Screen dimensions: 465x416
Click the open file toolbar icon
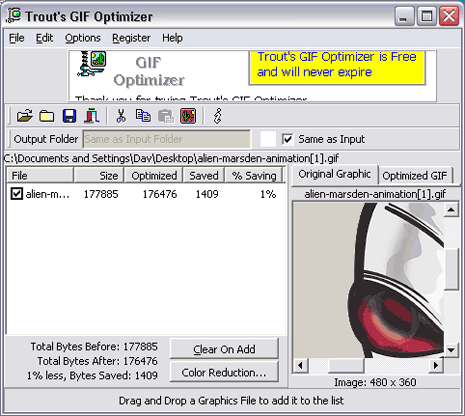(25, 116)
